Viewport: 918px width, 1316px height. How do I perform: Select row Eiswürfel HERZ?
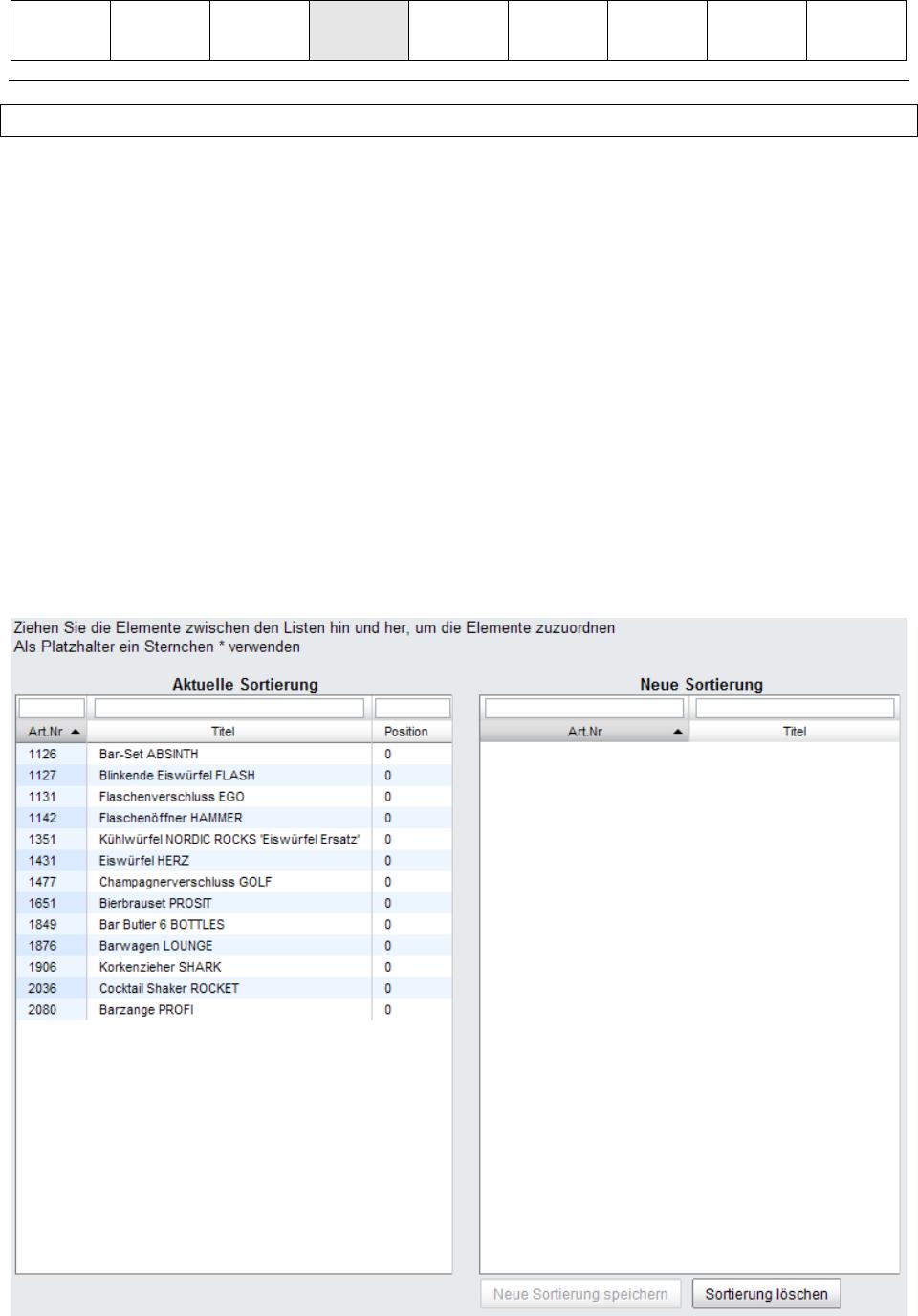(234, 861)
